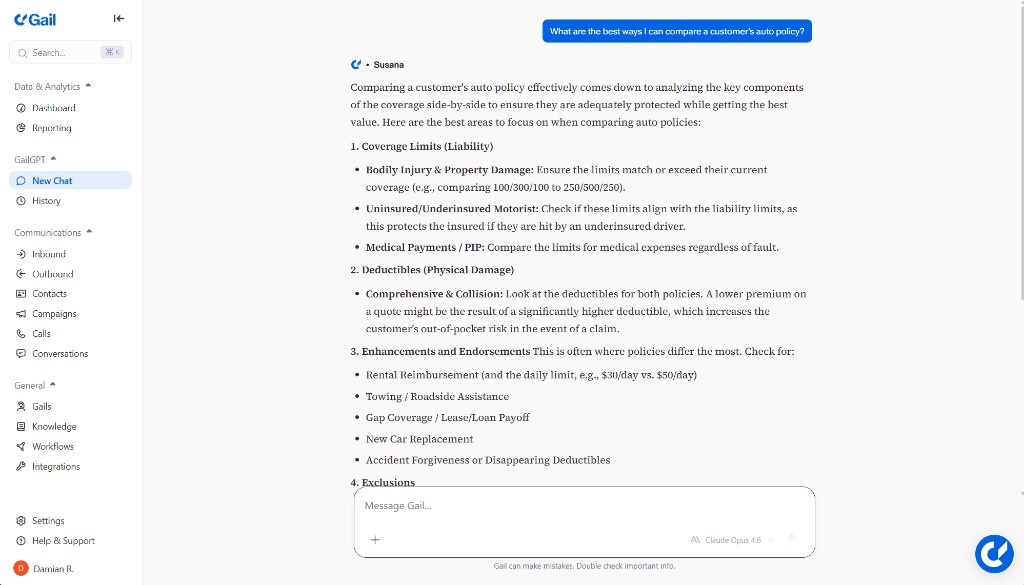Open Help & Support
This screenshot has height=585, width=1024.
63,541
